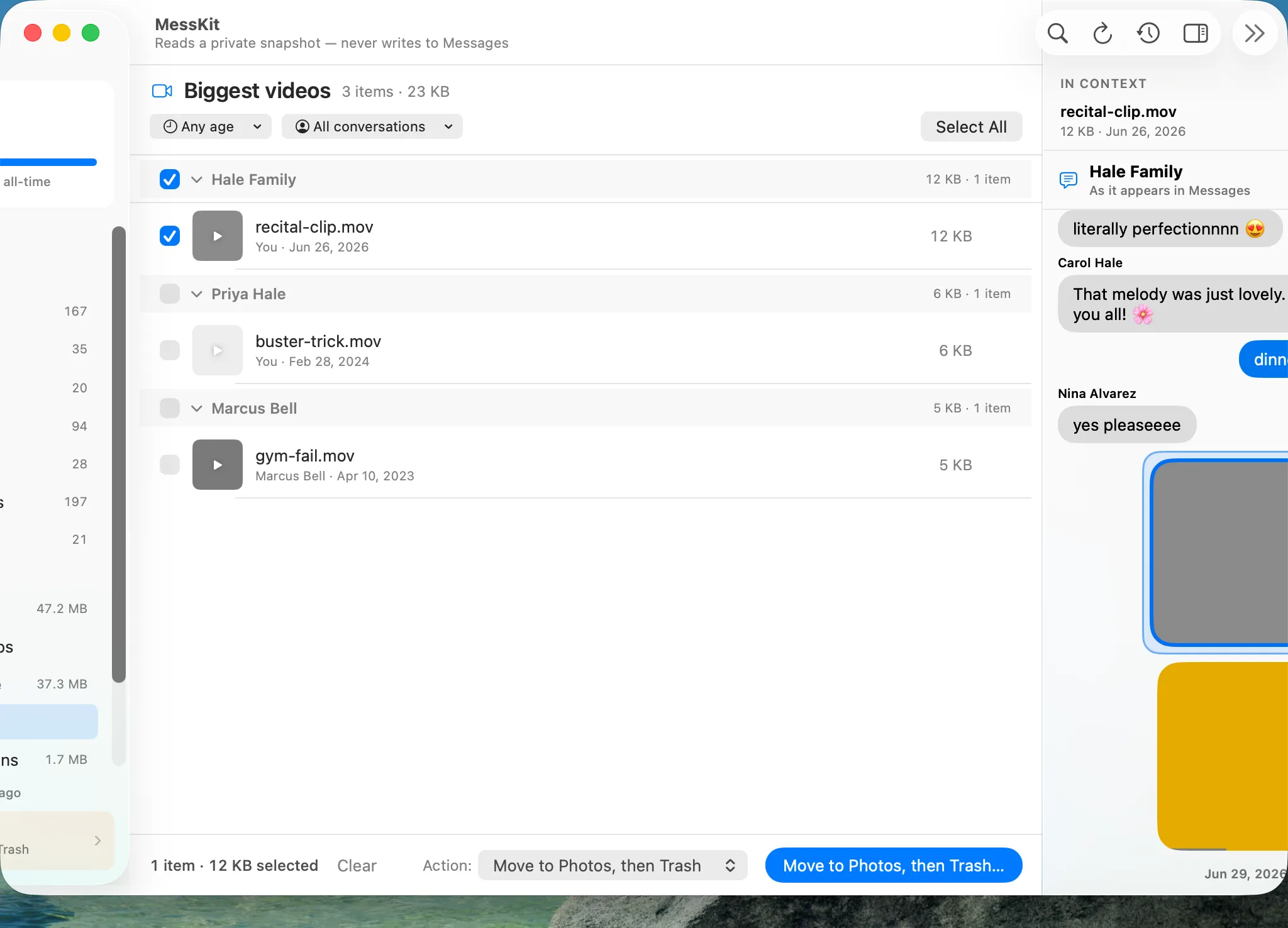The height and width of the screenshot is (928, 1288).
Task: Click the buster-trick.mov file name
Action: click(318, 341)
